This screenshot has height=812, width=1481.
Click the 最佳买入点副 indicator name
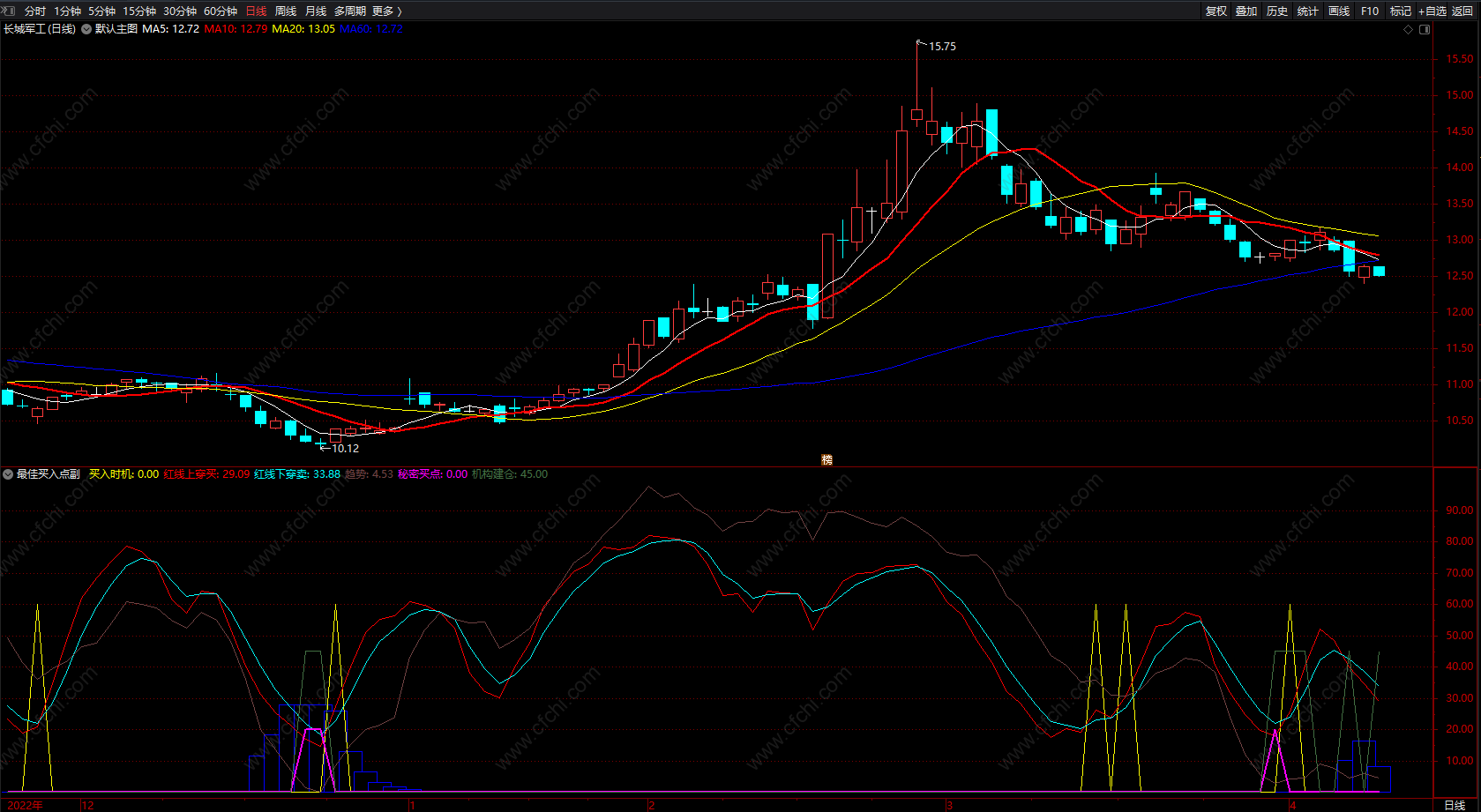tap(49, 474)
